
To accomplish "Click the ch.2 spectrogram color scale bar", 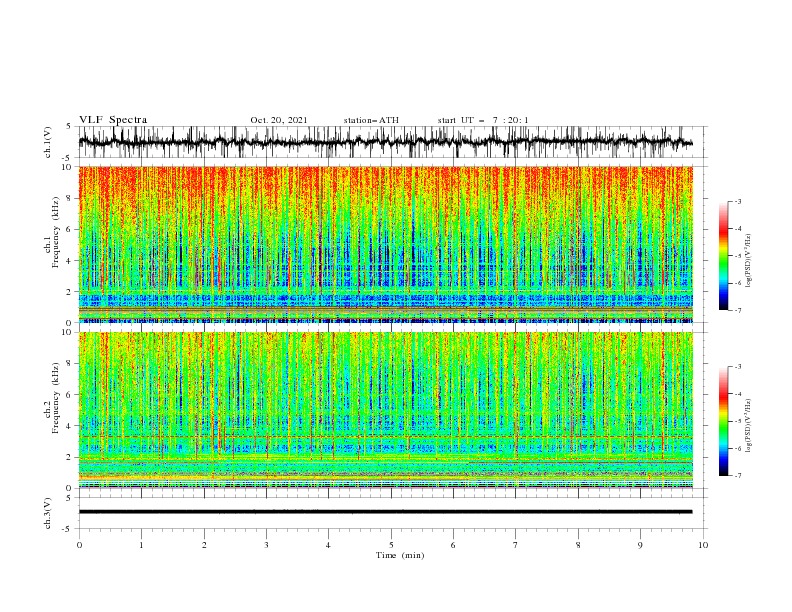I will [x=723, y=421].
